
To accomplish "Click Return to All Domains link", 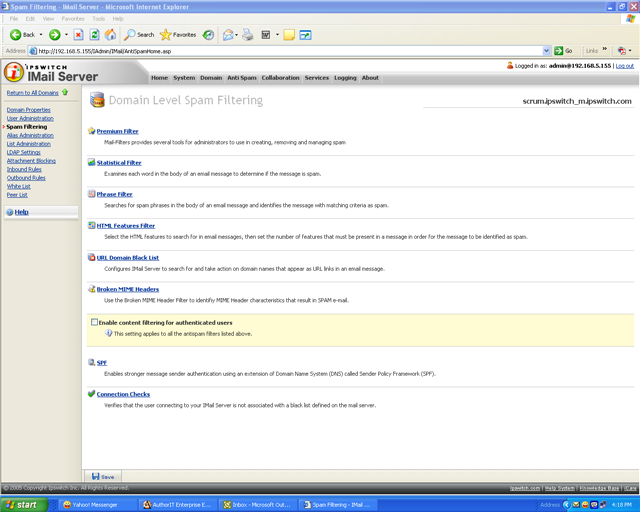I will click(x=32, y=93).
